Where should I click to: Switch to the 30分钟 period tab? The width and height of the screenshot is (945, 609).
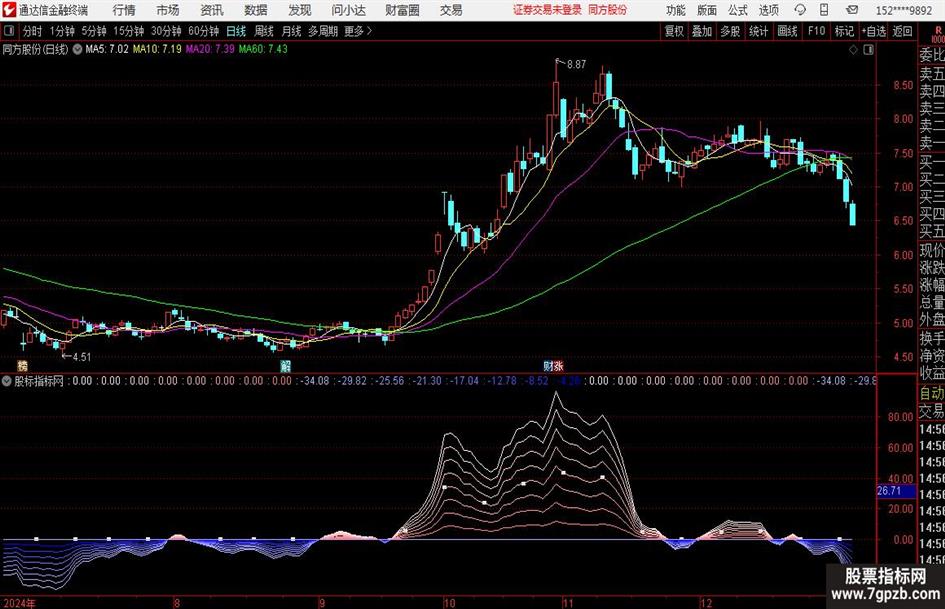(x=166, y=31)
